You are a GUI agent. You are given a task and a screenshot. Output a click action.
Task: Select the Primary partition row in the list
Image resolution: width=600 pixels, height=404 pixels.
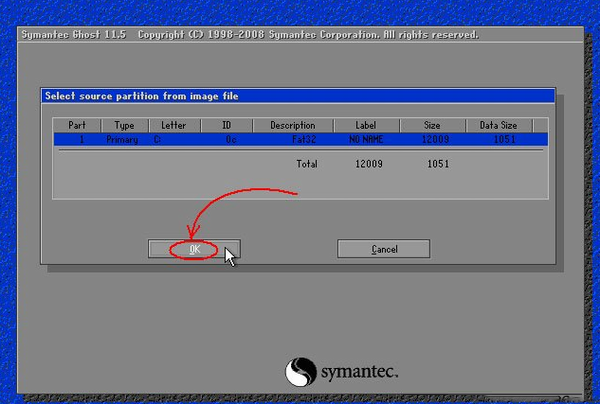[301, 139]
